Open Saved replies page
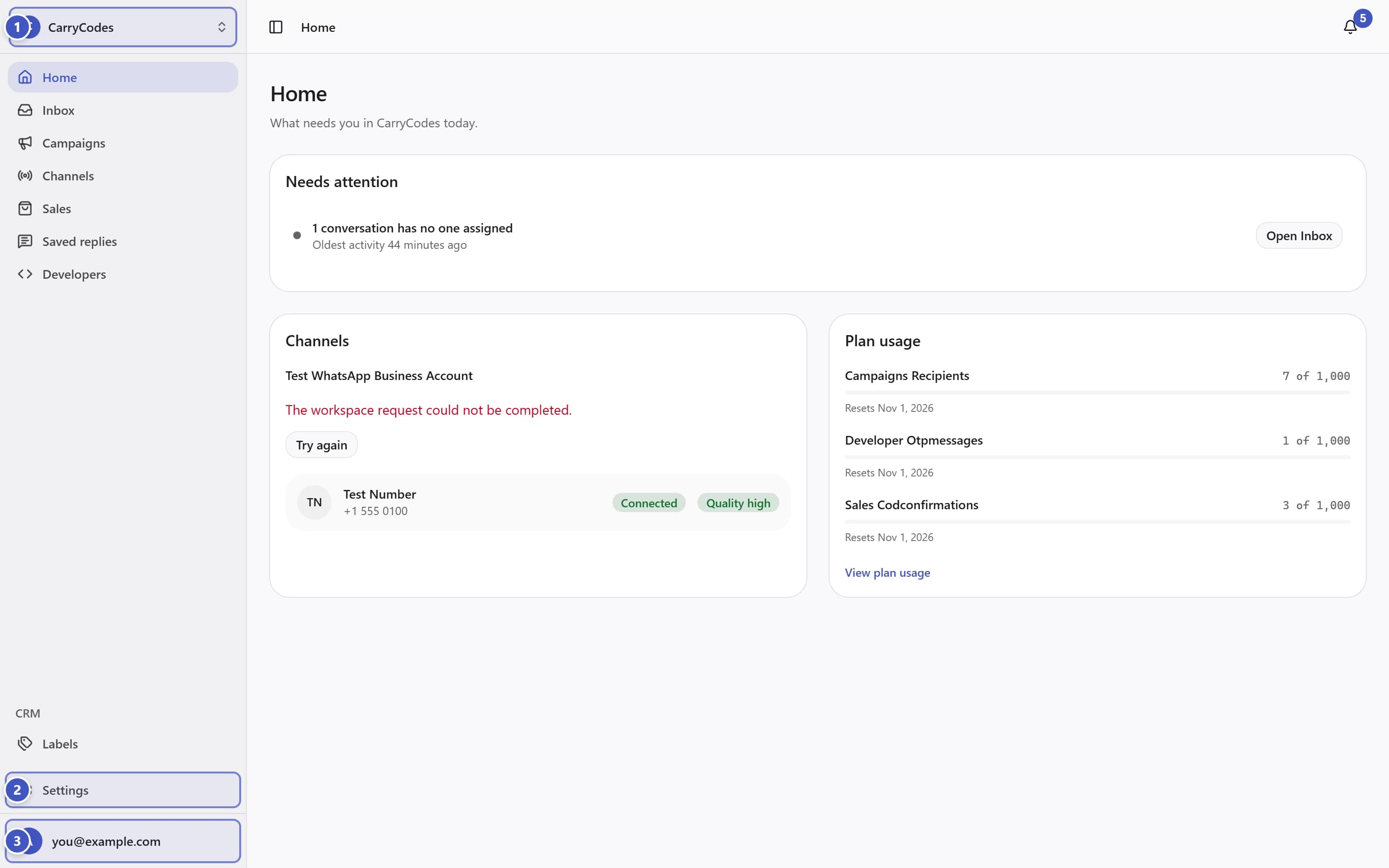 (123, 241)
